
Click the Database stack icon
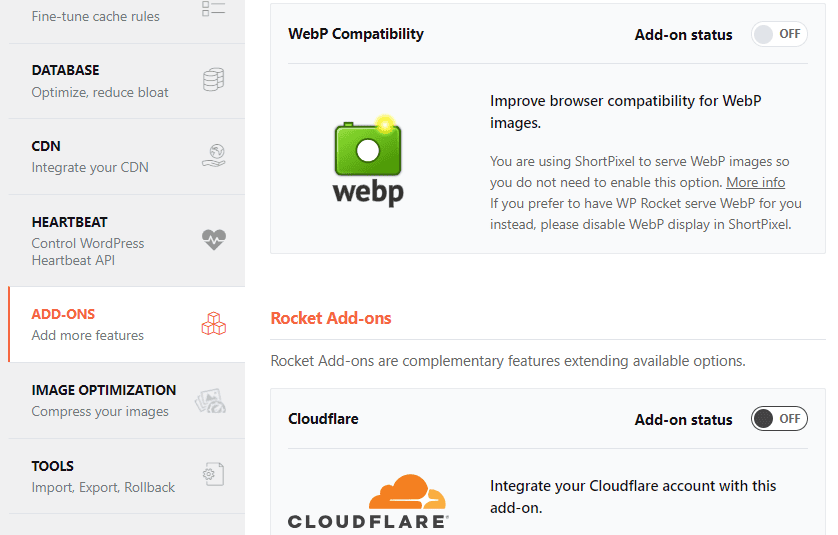pyautogui.click(x=213, y=80)
